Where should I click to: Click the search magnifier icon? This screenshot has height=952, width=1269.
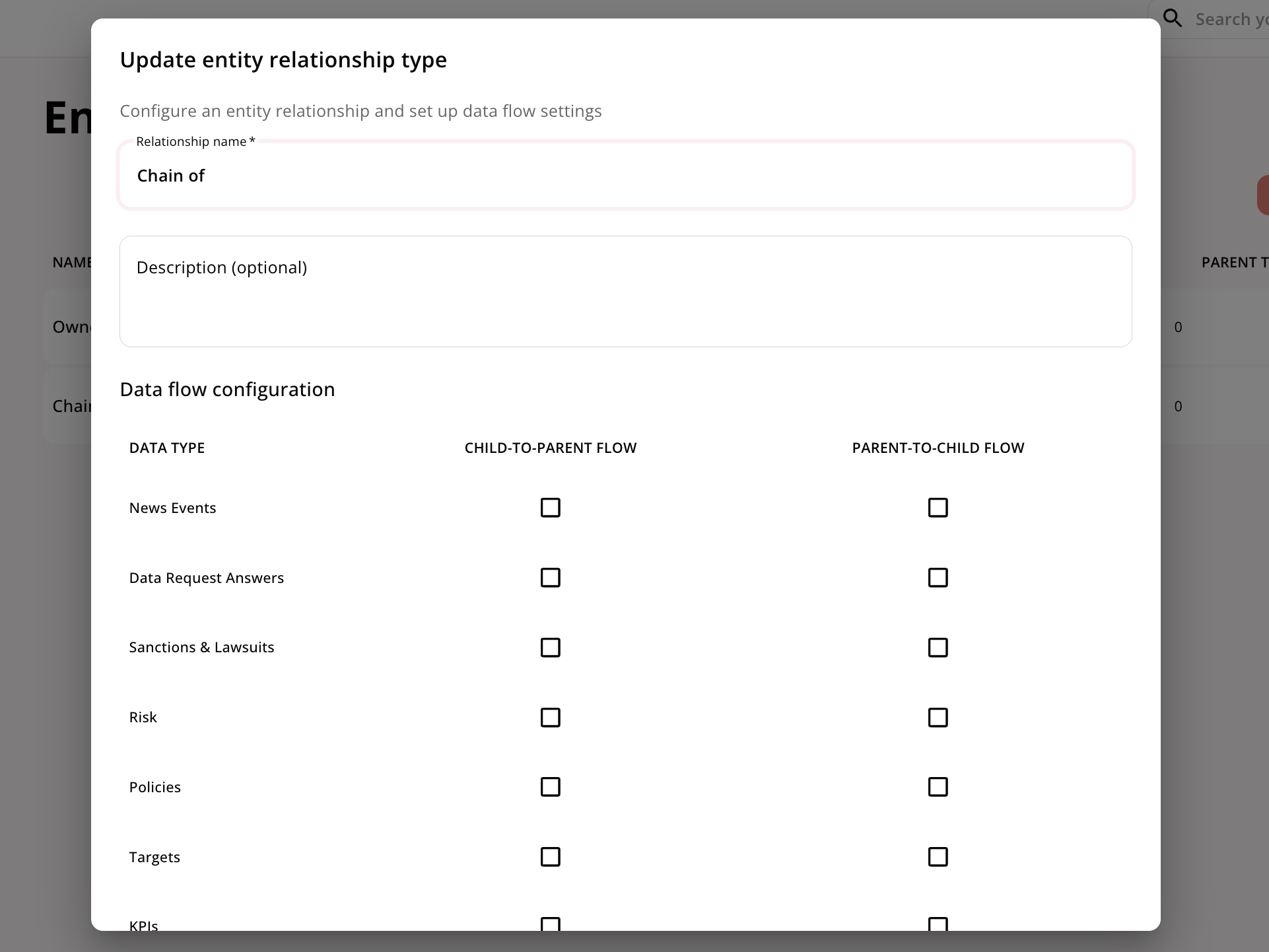pos(1173,18)
